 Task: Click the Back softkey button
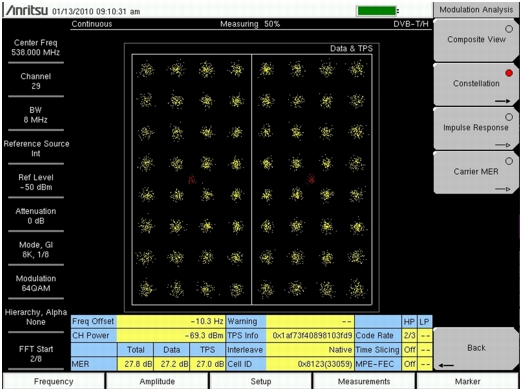pyautogui.click(x=476, y=349)
